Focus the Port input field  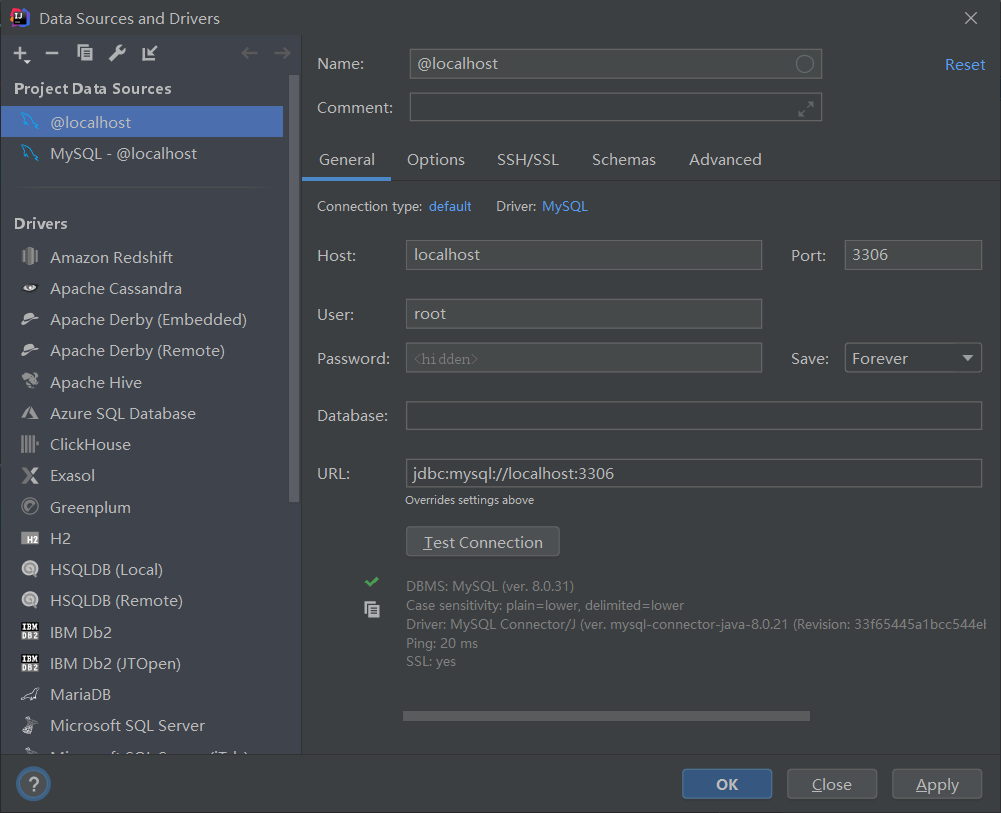[913, 255]
